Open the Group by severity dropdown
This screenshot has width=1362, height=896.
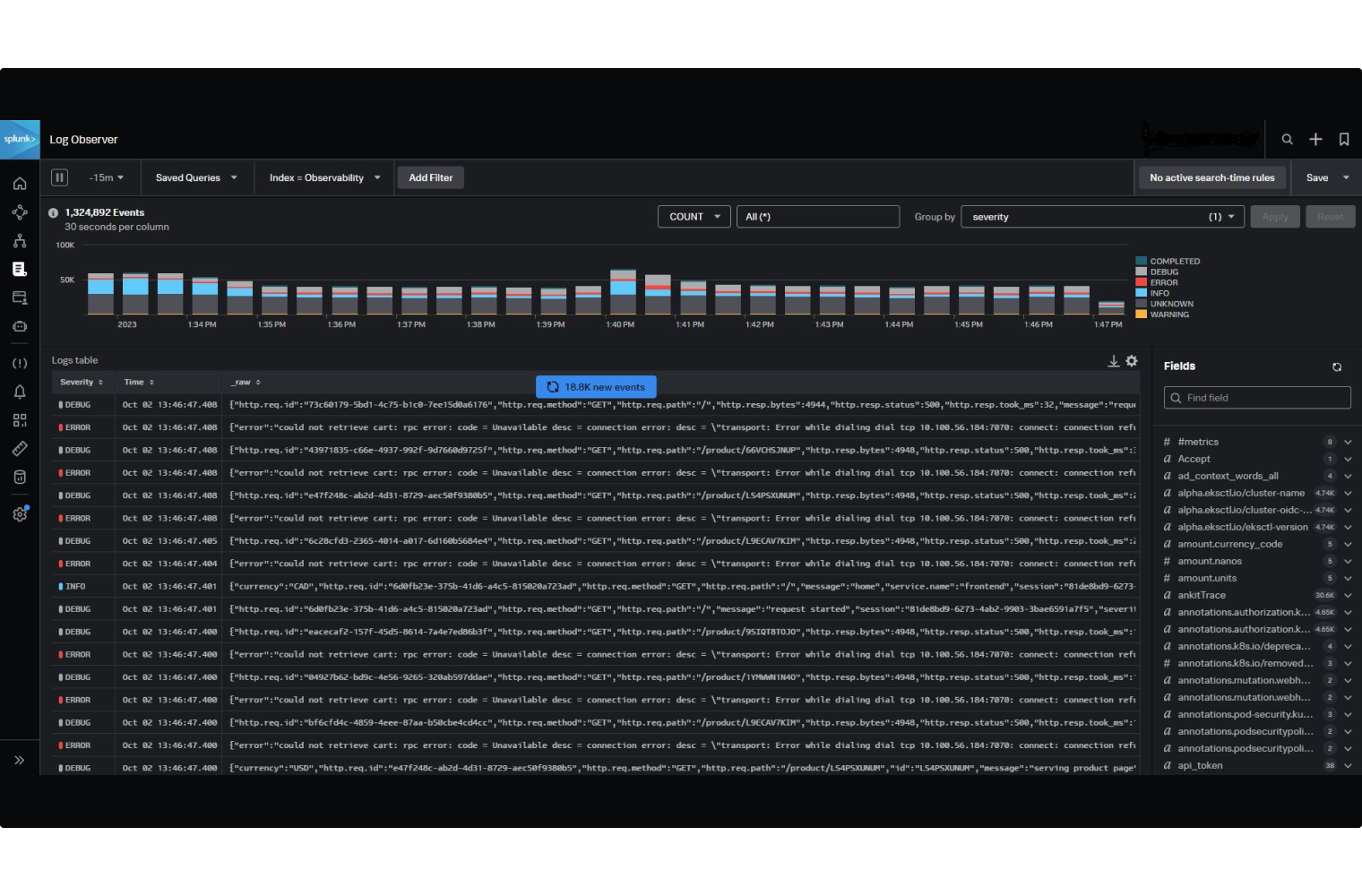(1102, 216)
